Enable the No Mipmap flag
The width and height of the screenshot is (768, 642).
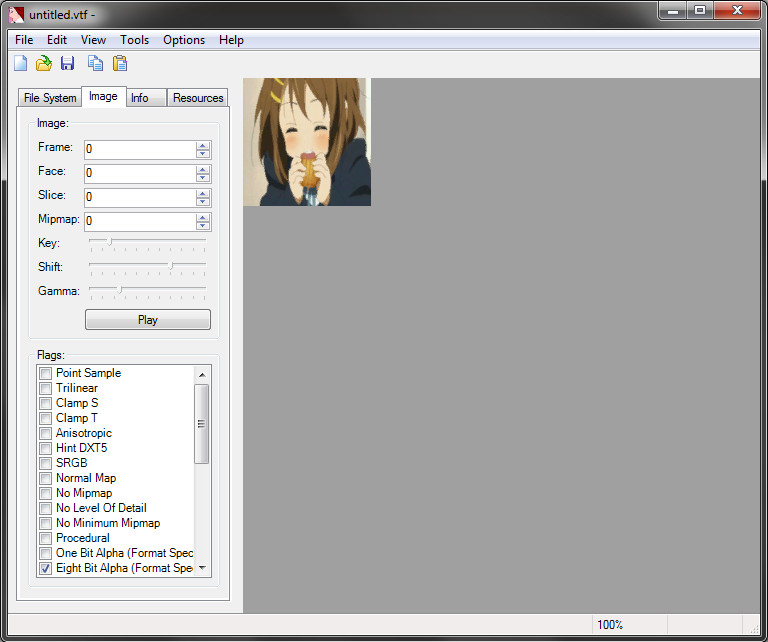pos(46,493)
